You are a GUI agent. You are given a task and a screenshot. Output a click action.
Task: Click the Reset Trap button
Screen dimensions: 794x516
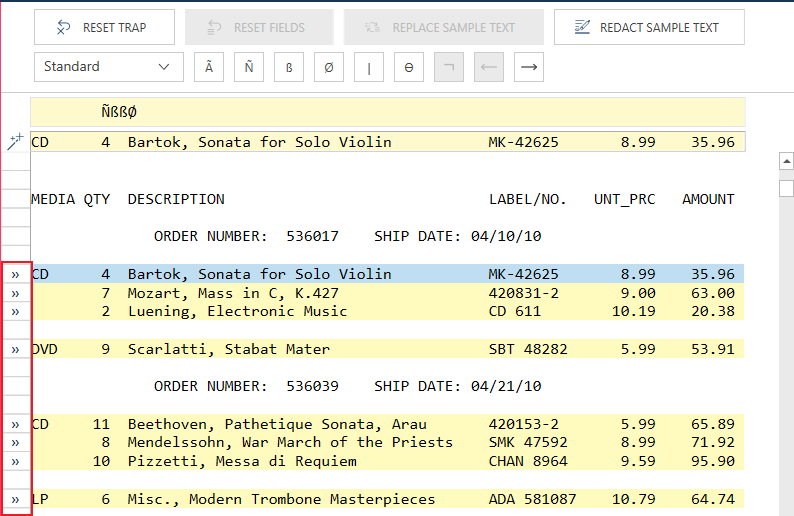click(104, 27)
